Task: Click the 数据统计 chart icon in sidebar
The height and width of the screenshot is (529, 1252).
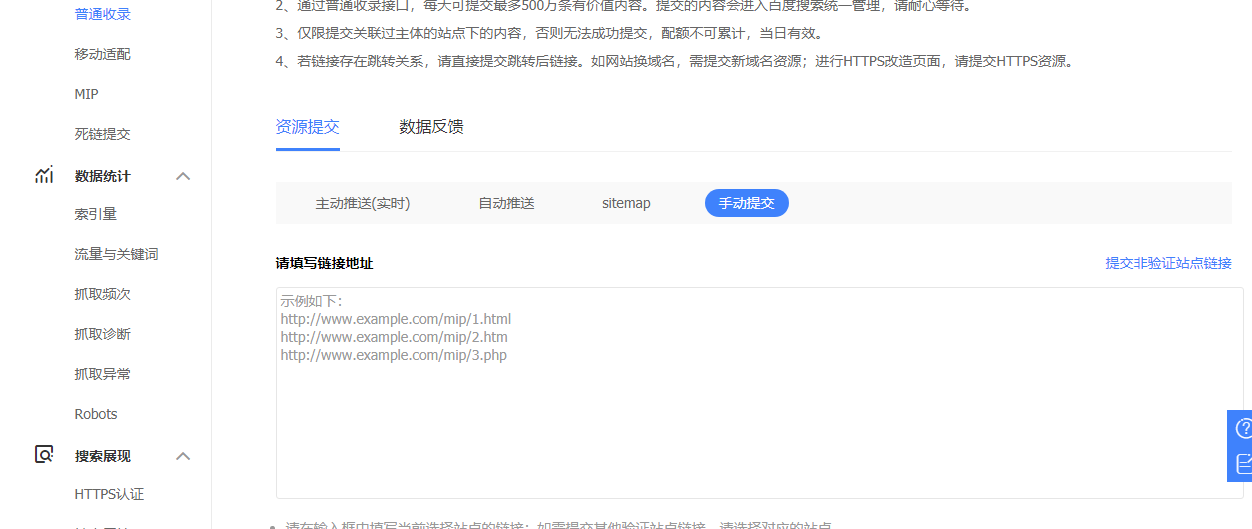Action: (x=44, y=176)
